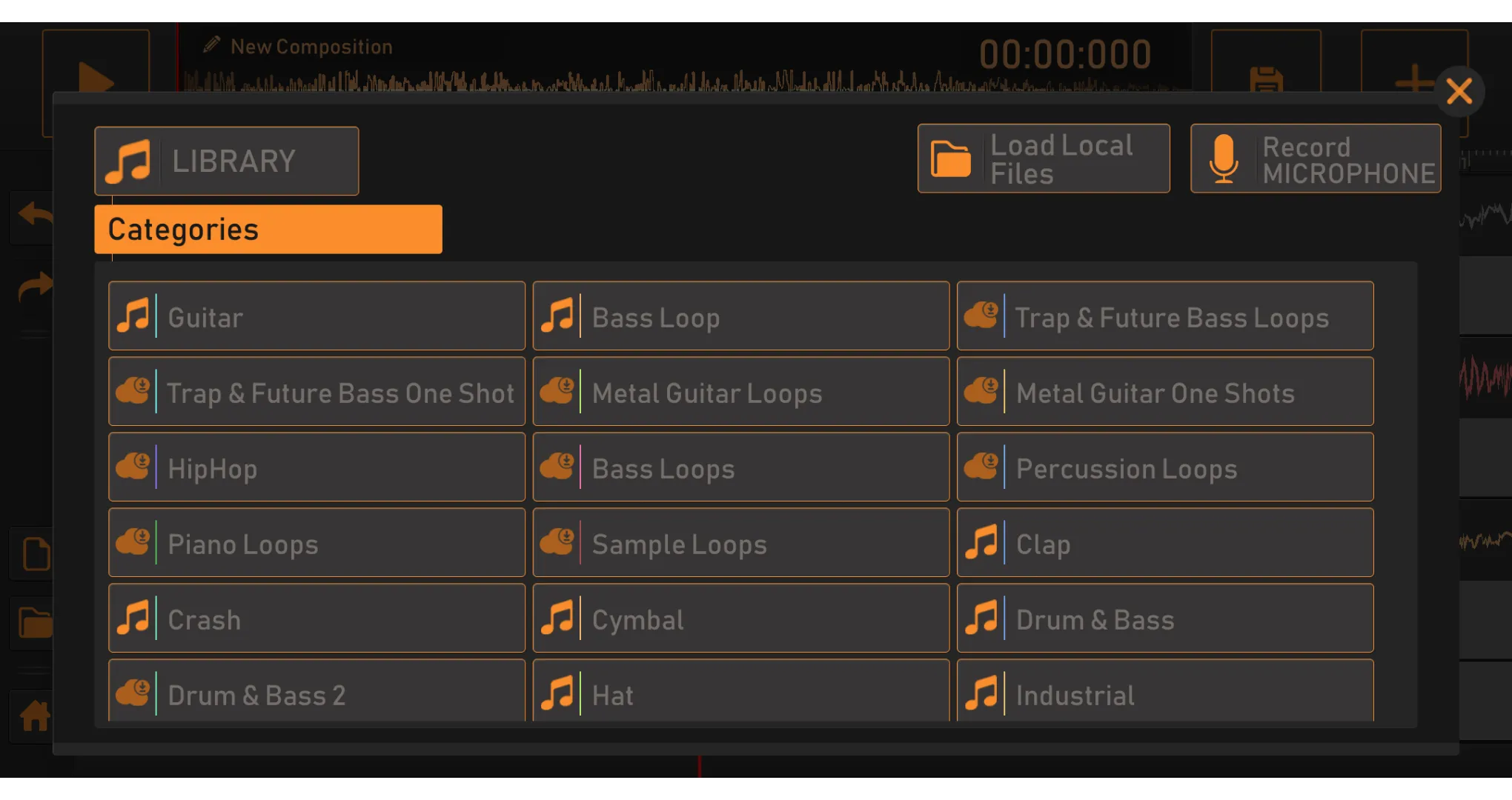Select the Drum & Bass category
This screenshot has height=800, width=1512.
(1164, 619)
